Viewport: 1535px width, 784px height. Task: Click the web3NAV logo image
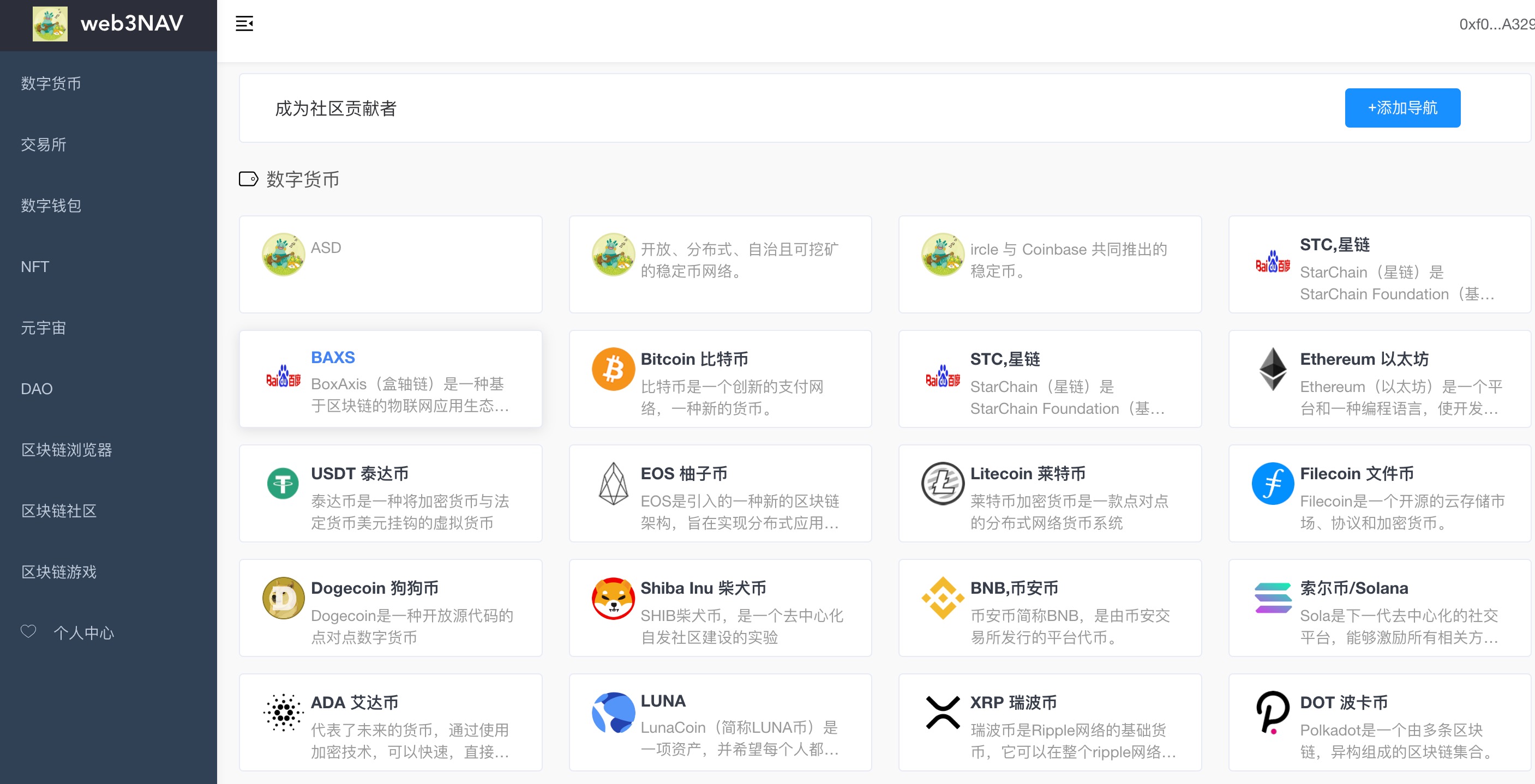tap(50, 24)
